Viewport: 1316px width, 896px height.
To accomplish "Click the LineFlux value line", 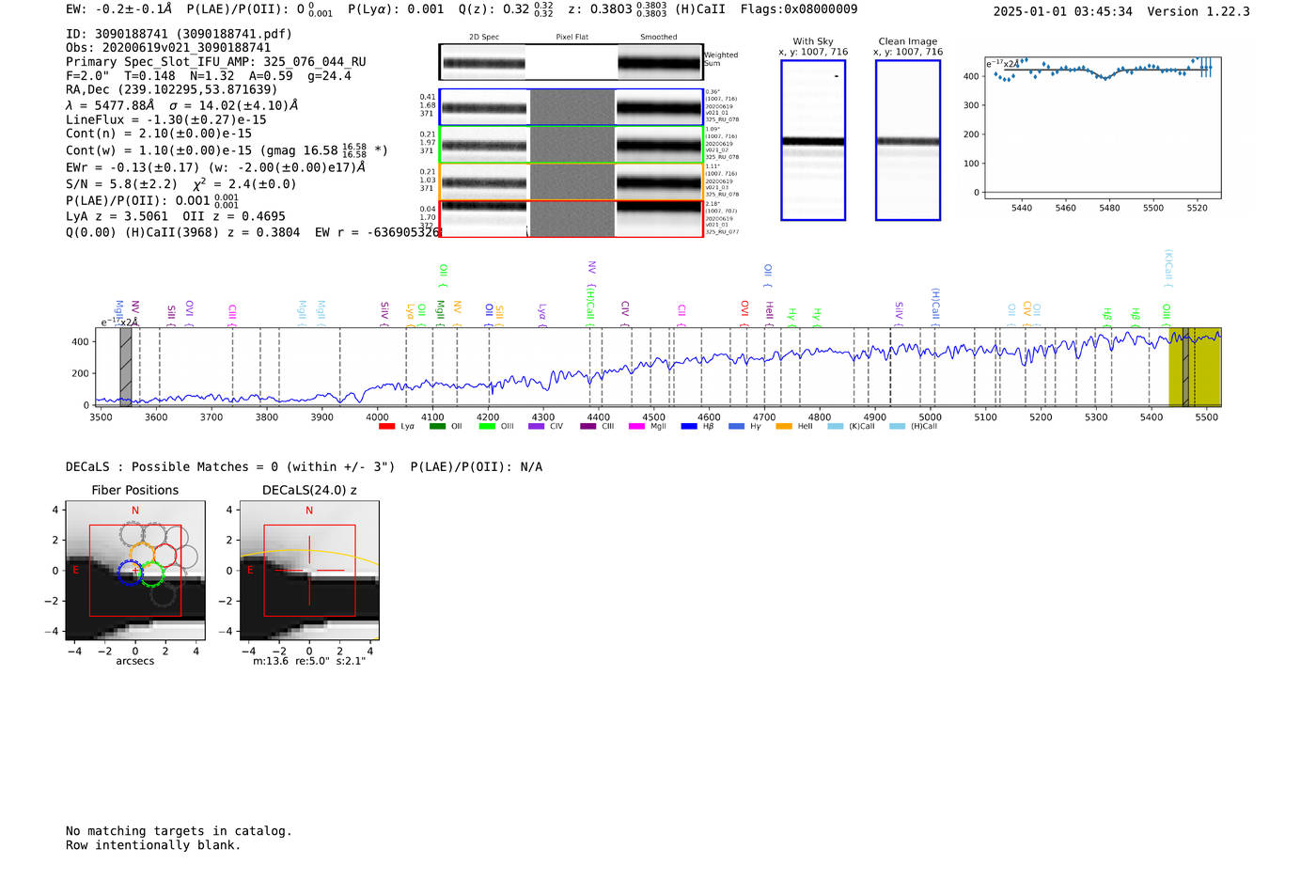I will (x=166, y=119).
